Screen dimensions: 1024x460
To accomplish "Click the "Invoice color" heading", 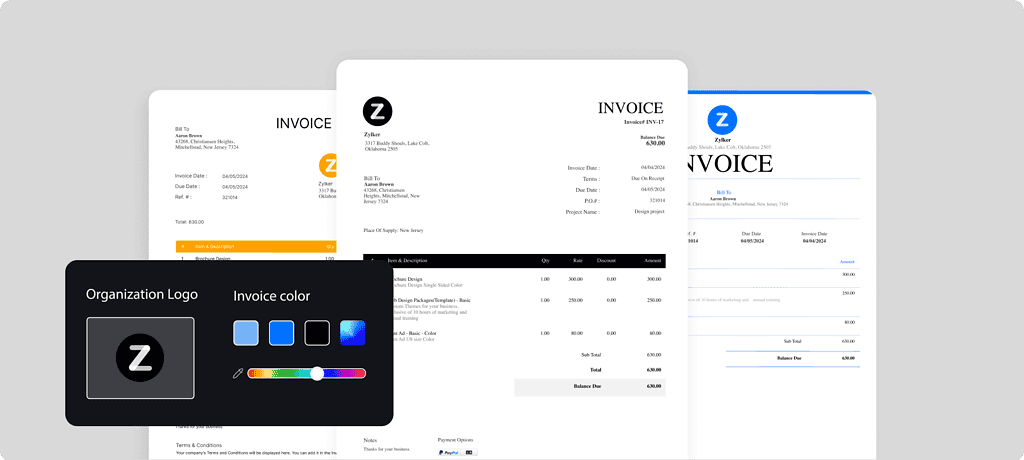I will click(x=272, y=296).
